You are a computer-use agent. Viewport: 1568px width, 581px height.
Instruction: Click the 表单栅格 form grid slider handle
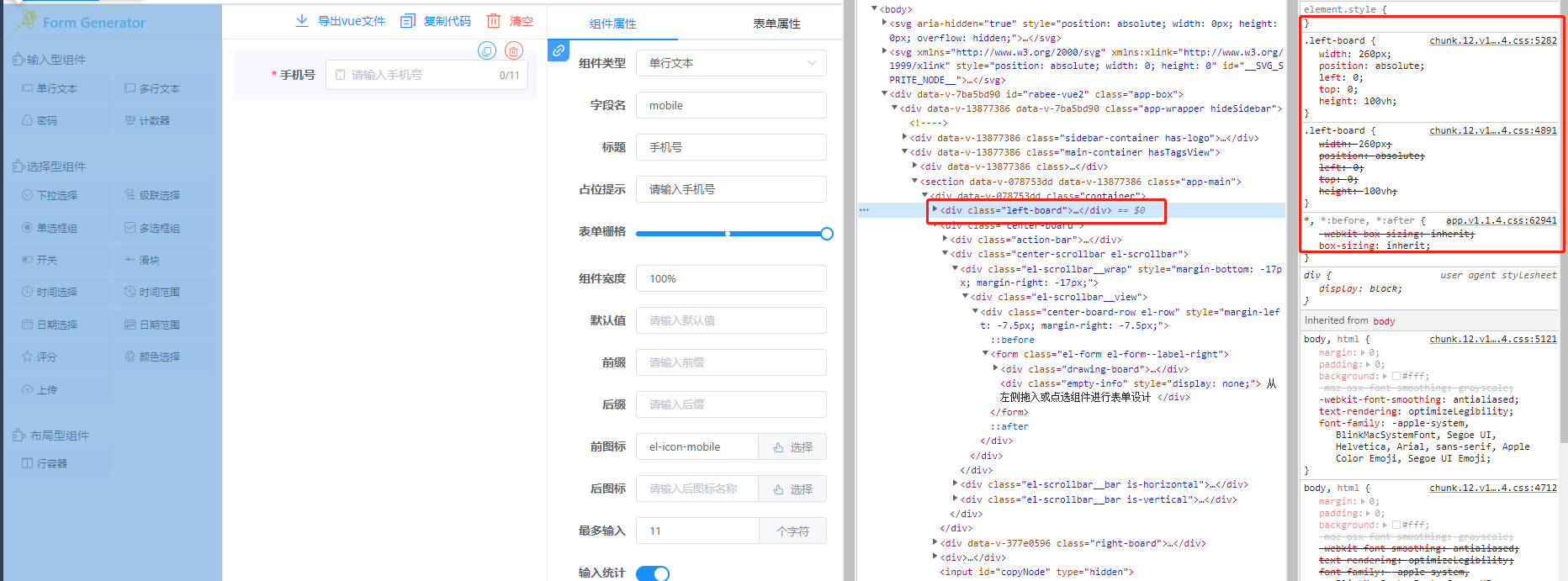pyautogui.click(x=827, y=234)
